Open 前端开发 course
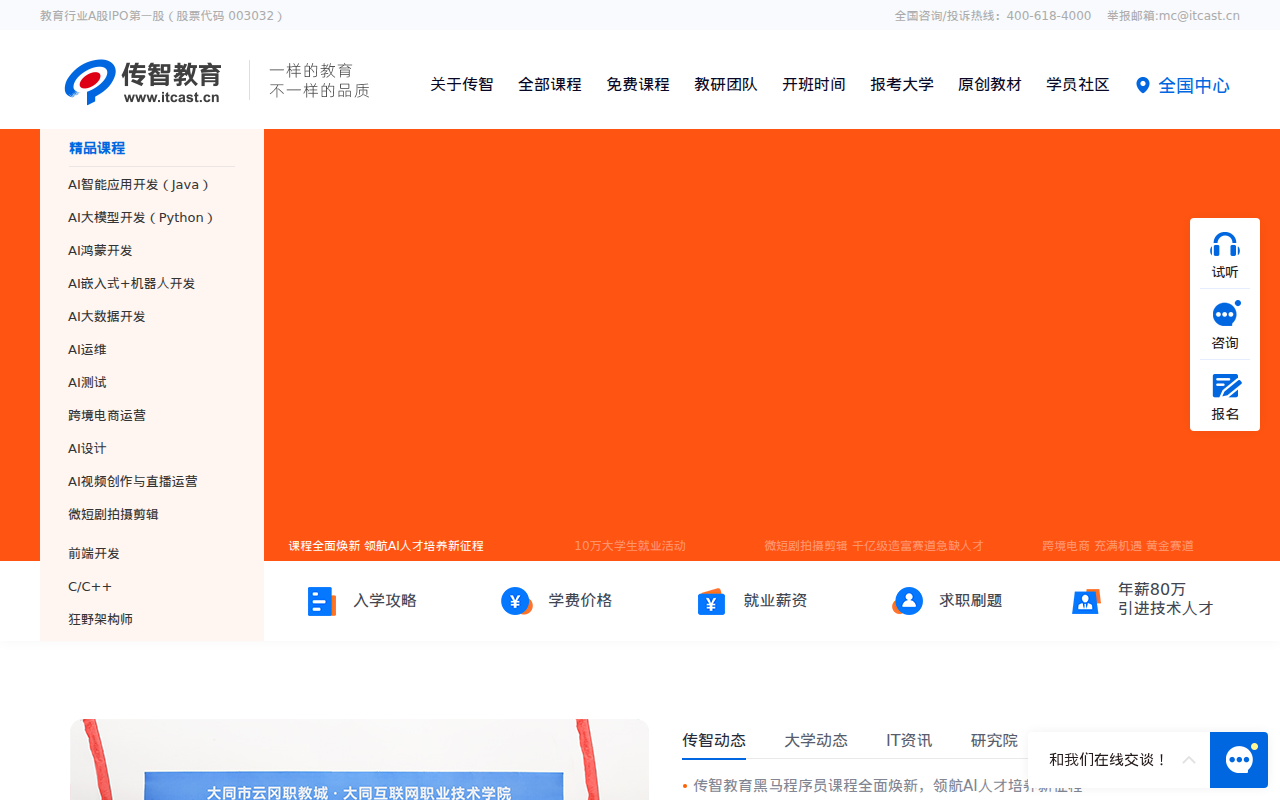 click(x=94, y=554)
